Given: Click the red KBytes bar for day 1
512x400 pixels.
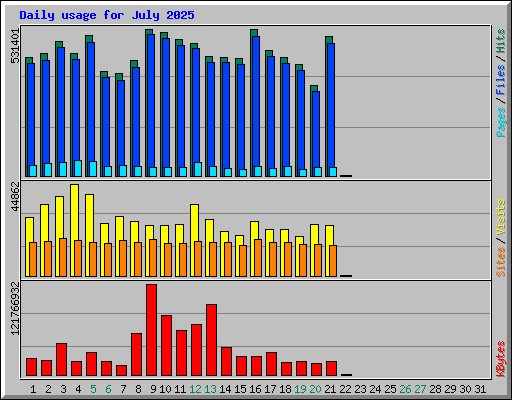Looking at the screenshot, I should pos(31,367).
